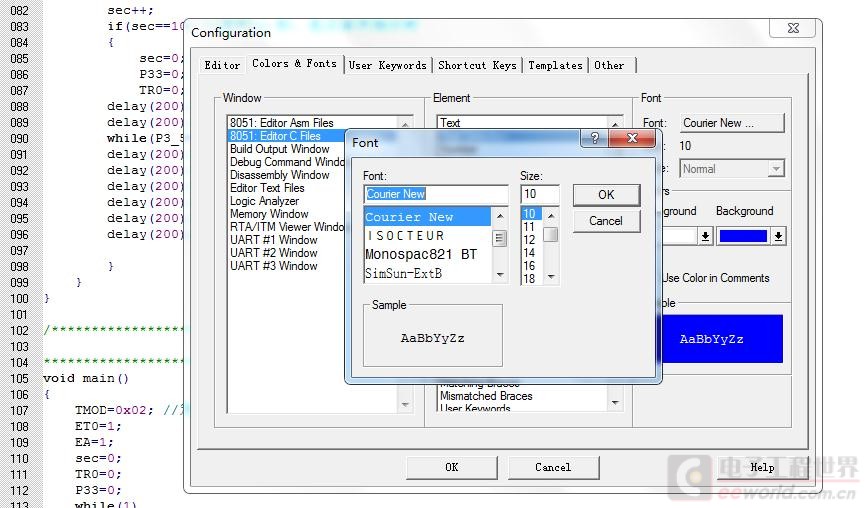Click Element list scroll up arrow
Viewport: 866px width, 508px height.
point(615,123)
